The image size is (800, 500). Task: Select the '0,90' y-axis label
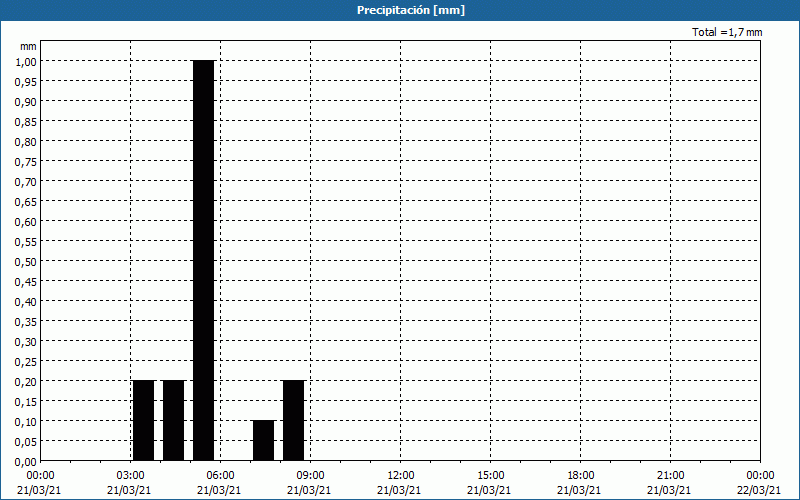click(26, 102)
